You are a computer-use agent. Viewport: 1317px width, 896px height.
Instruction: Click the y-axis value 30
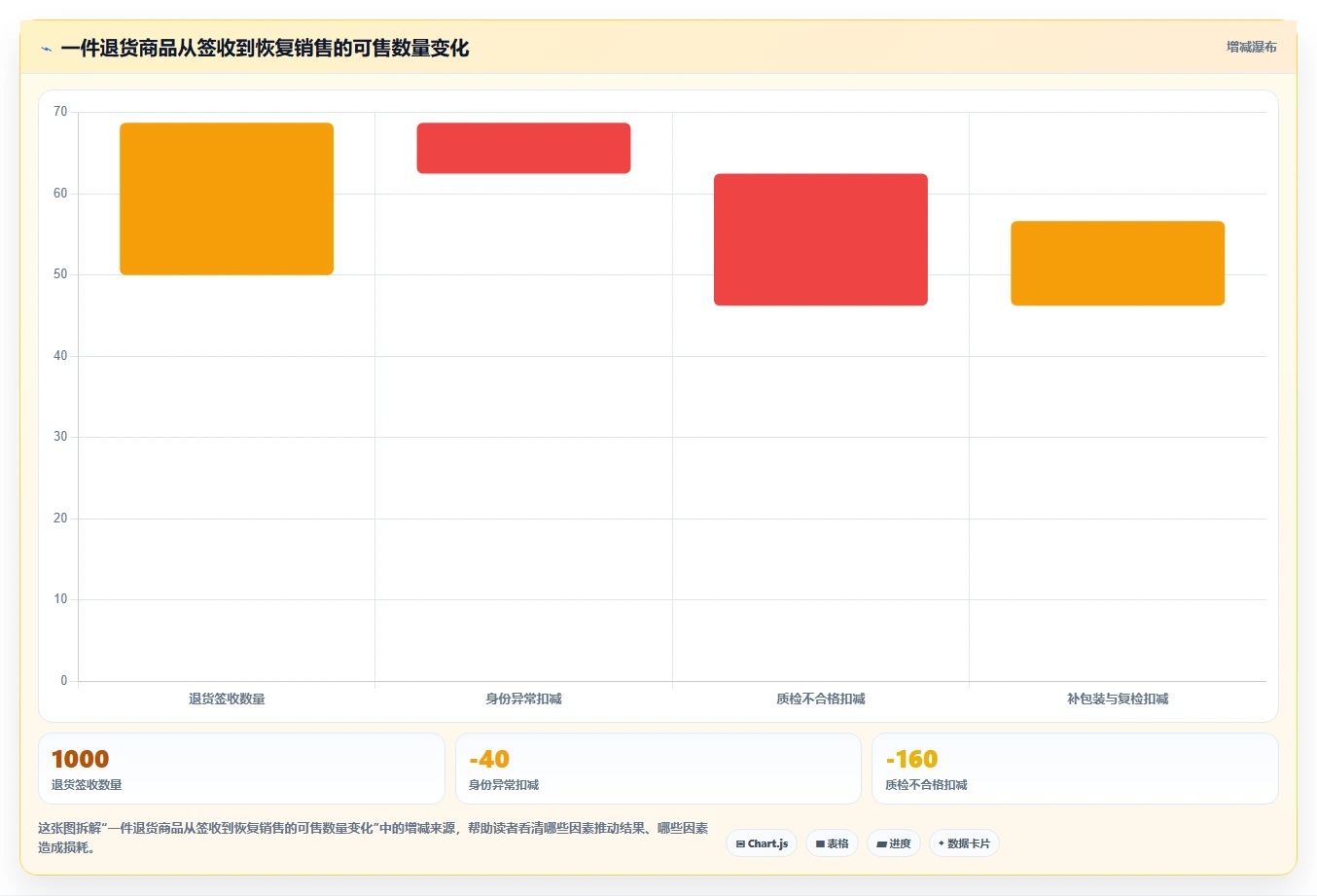[x=60, y=437]
